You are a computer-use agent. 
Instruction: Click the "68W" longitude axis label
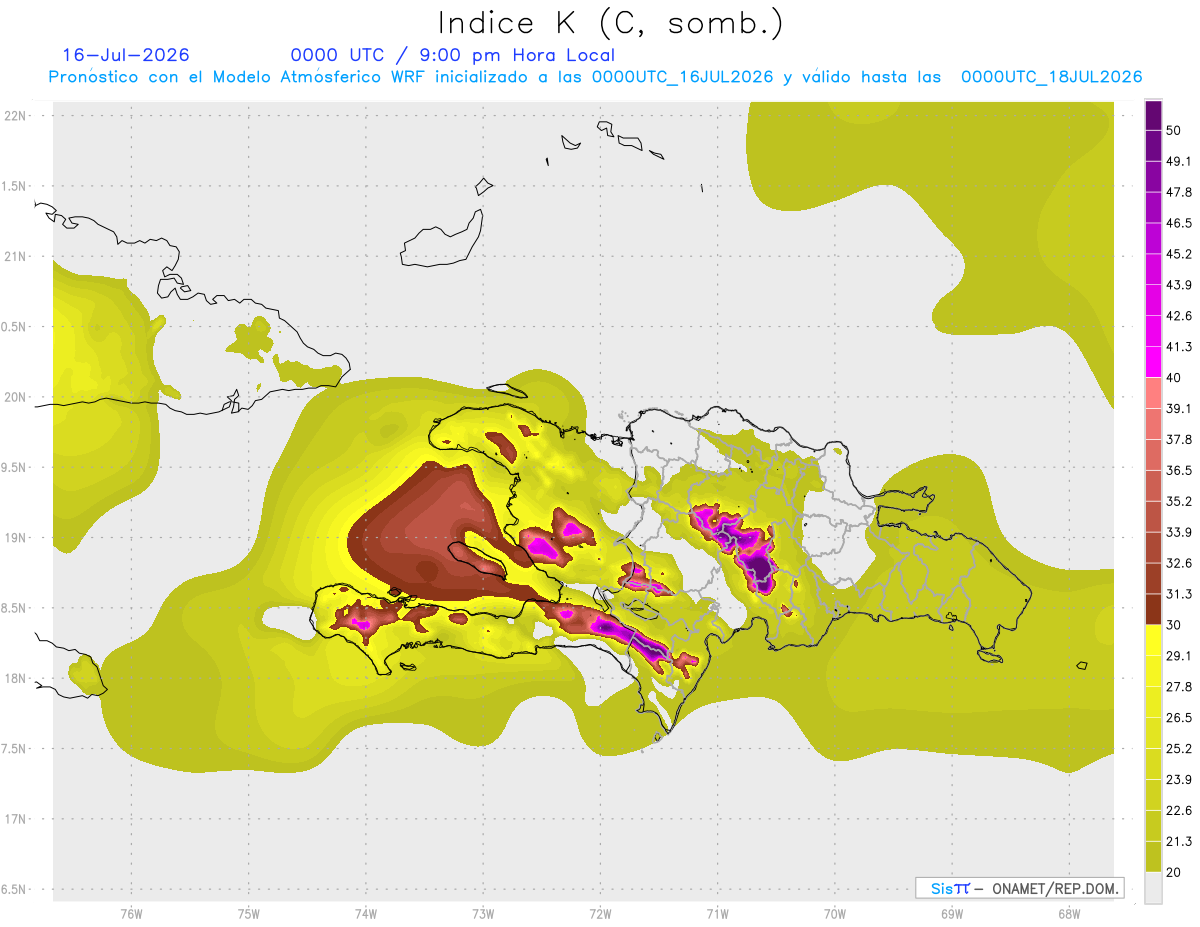click(1068, 914)
